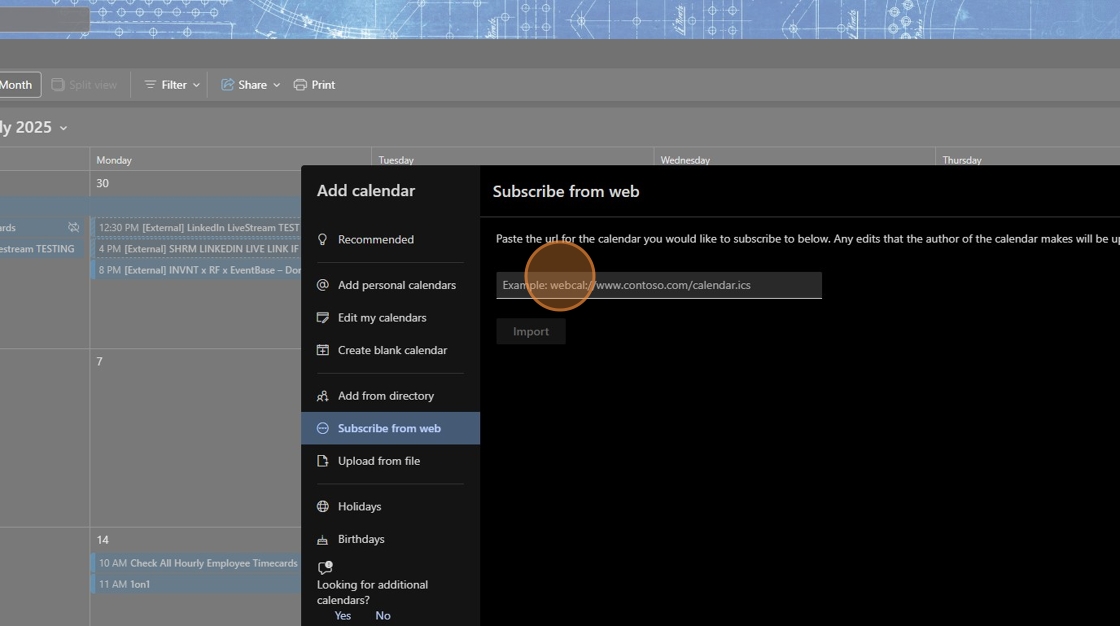Image resolution: width=1120 pixels, height=626 pixels.
Task: Answer Yes to additional calendars prompt
Action: pyautogui.click(x=343, y=616)
